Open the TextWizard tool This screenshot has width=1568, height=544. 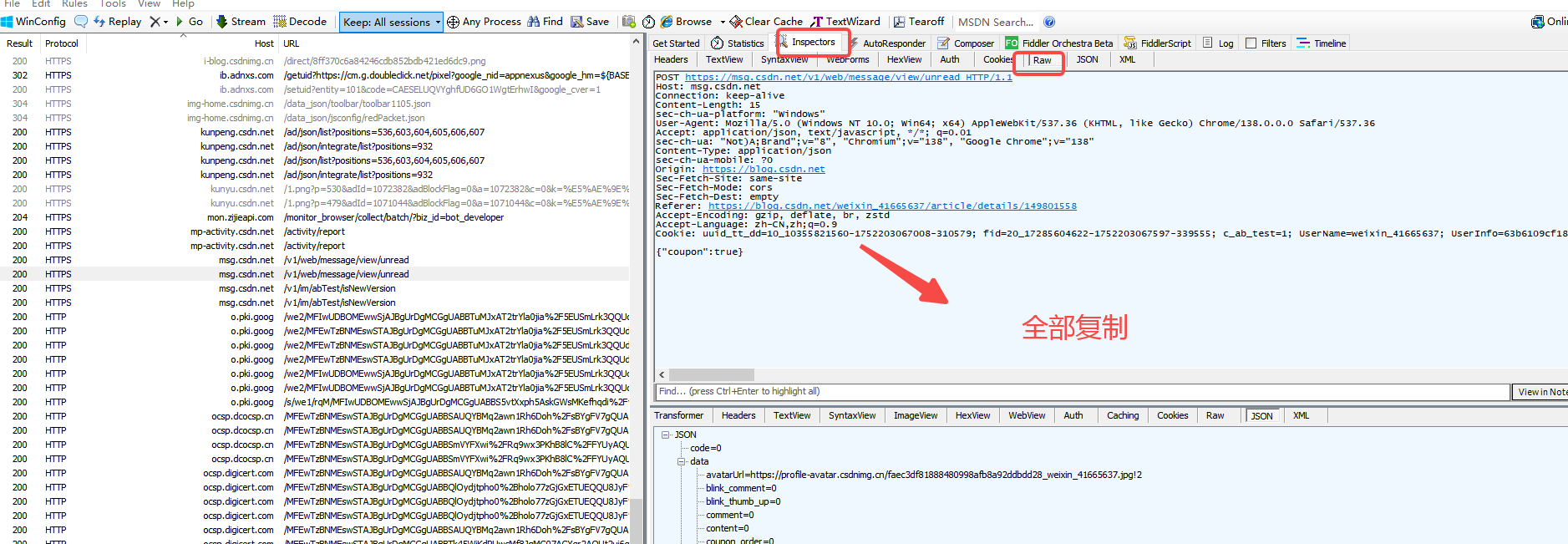click(x=845, y=22)
